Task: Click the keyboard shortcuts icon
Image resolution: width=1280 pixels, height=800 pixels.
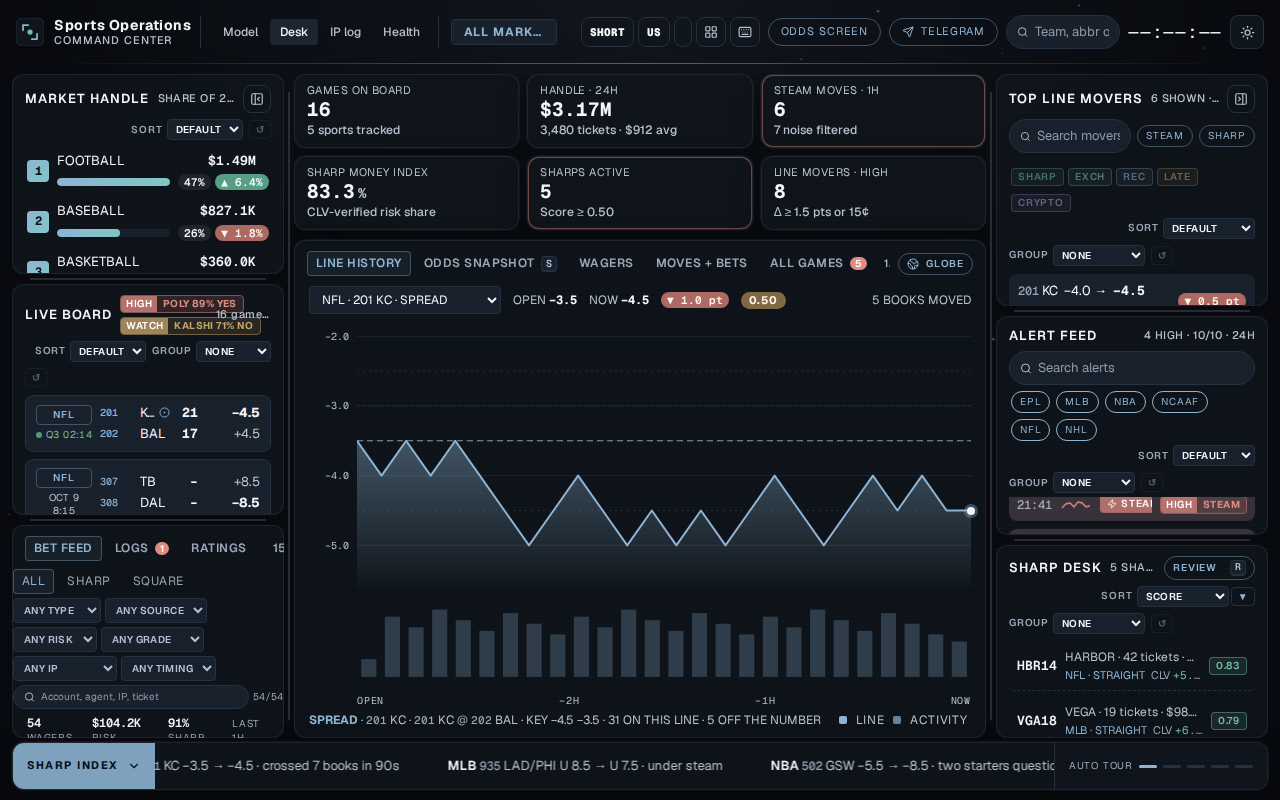Action: click(745, 32)
